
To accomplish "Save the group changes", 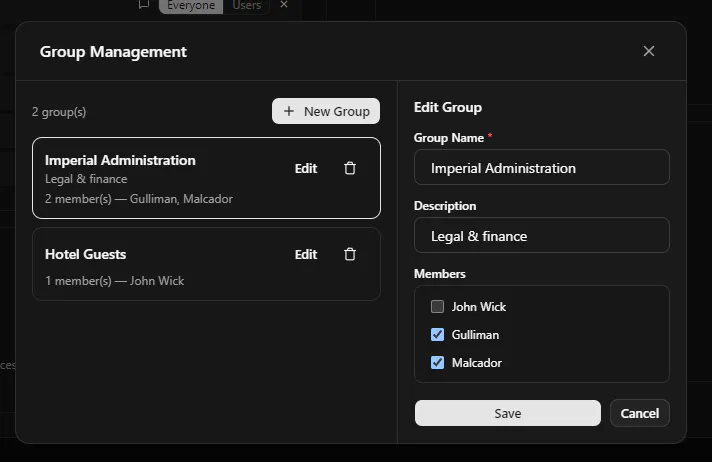I will click(508, 413).
